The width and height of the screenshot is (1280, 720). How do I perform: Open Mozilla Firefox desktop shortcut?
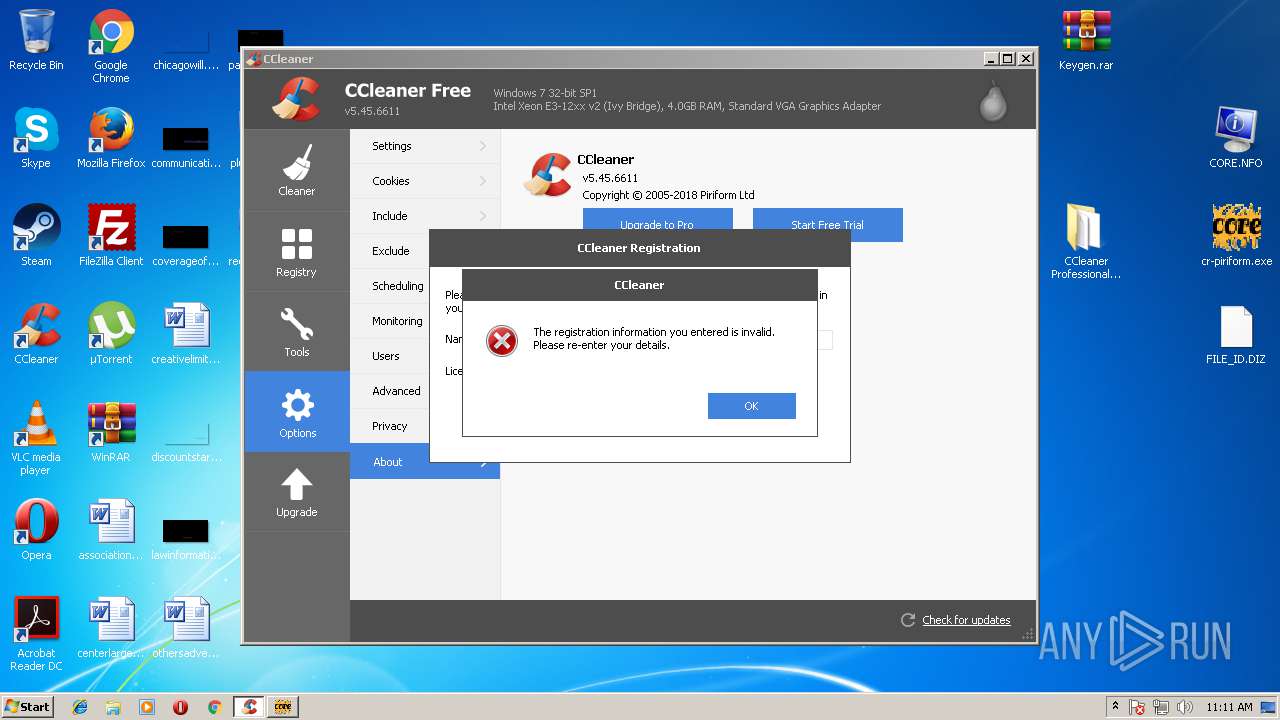point(111,138)
